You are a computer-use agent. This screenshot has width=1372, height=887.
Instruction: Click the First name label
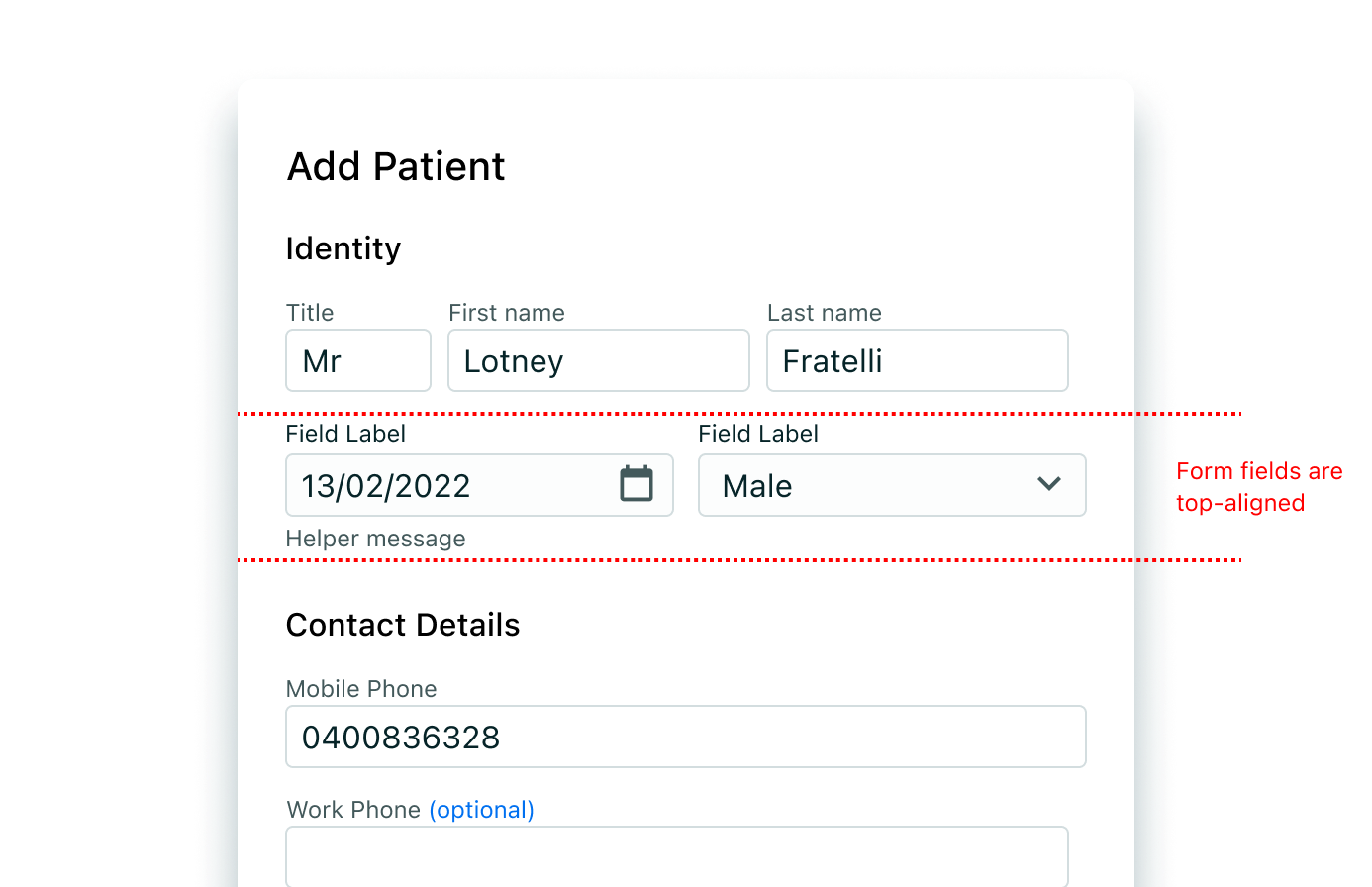[507, 313]
